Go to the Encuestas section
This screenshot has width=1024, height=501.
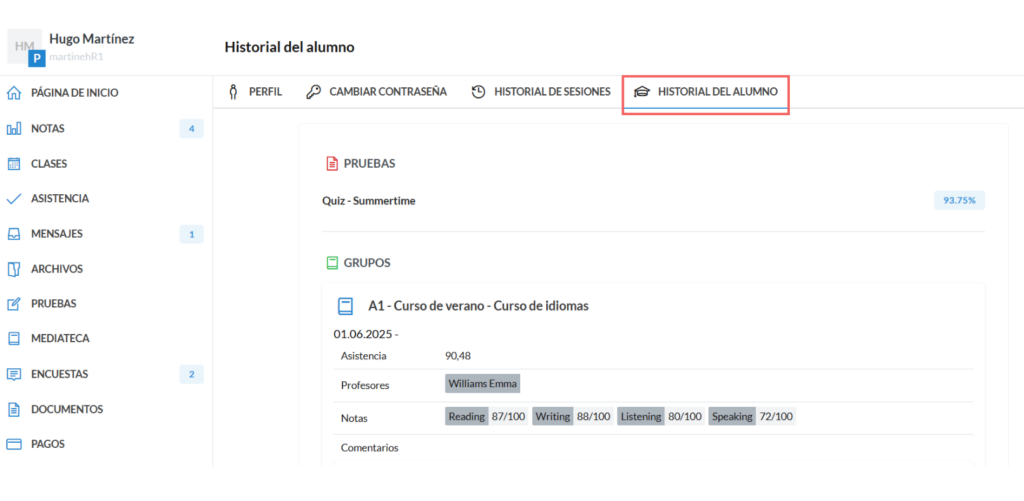59,374
